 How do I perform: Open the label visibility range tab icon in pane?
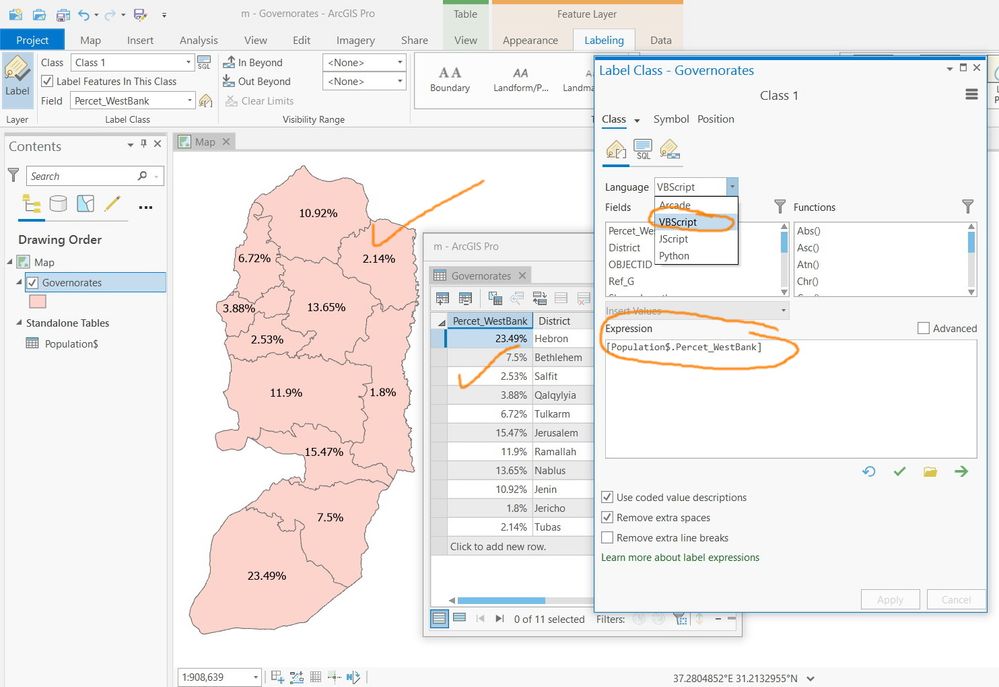click(x=670, y=149)
